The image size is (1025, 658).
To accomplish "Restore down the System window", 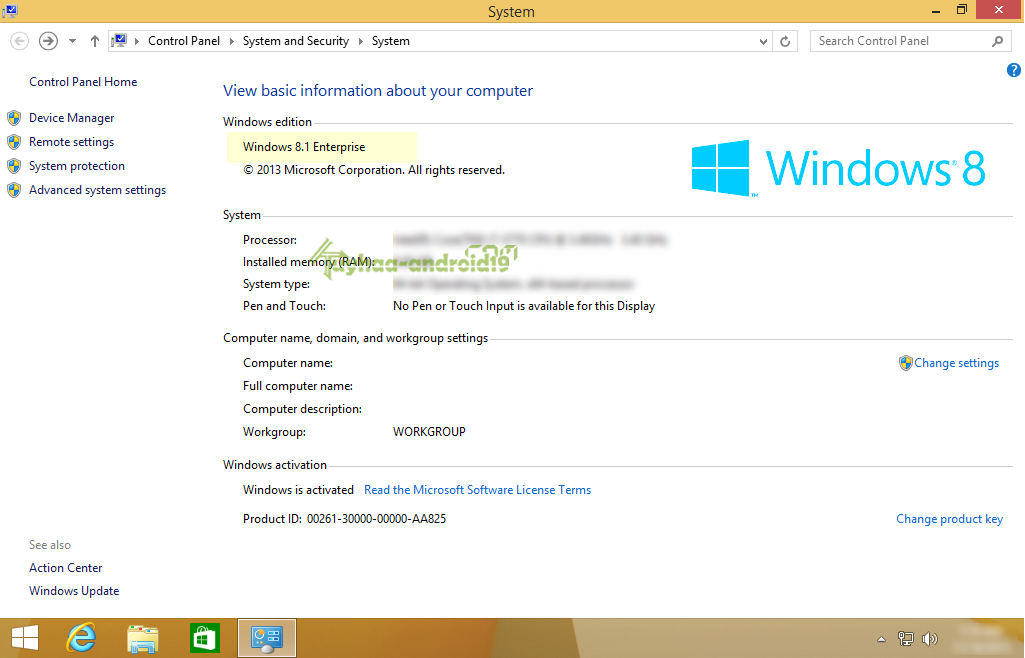I will [962, 10].
